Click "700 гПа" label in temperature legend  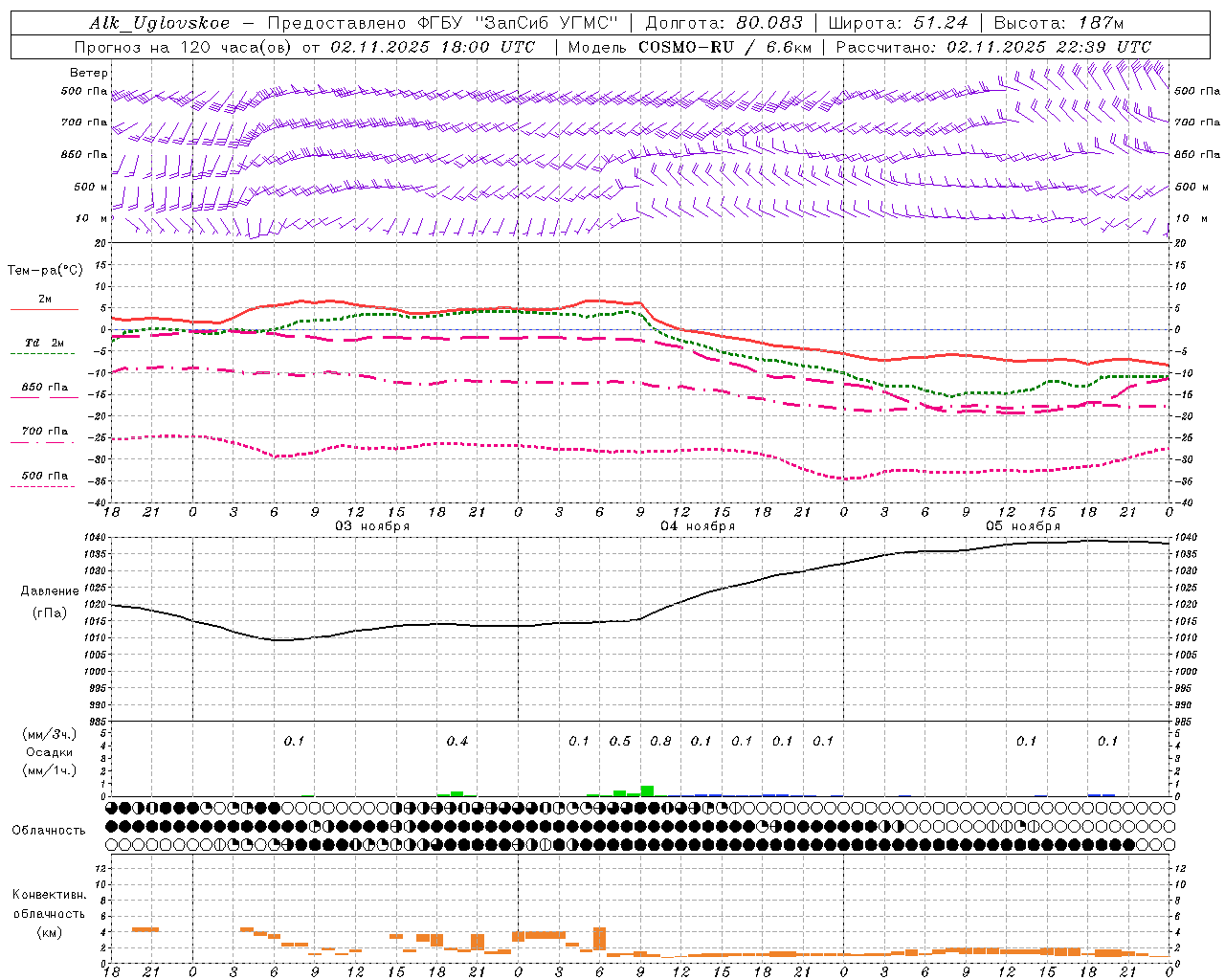pyautogui.click(x=45, y=432)
